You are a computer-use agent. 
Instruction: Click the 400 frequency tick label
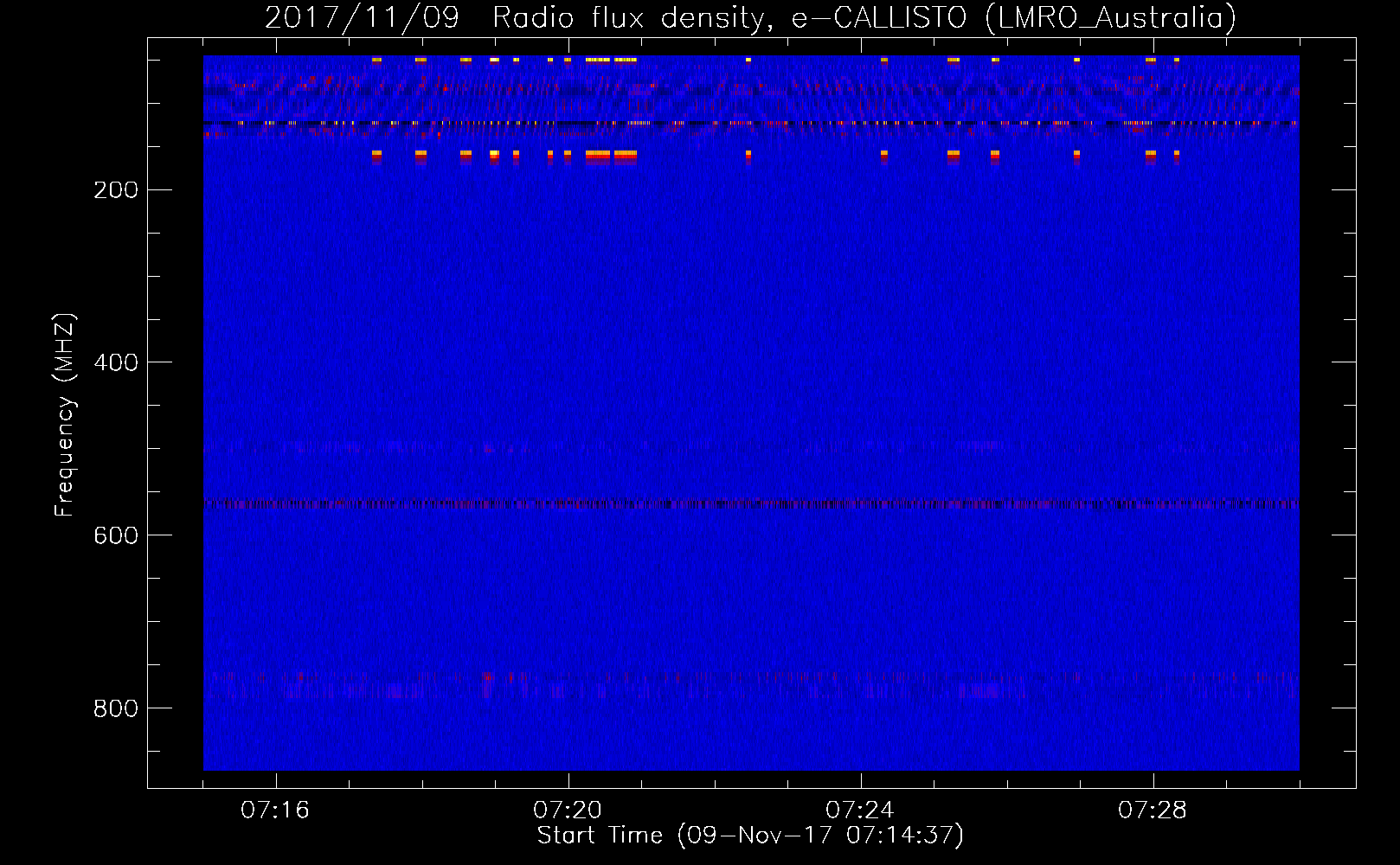click(x=116, y=362)
